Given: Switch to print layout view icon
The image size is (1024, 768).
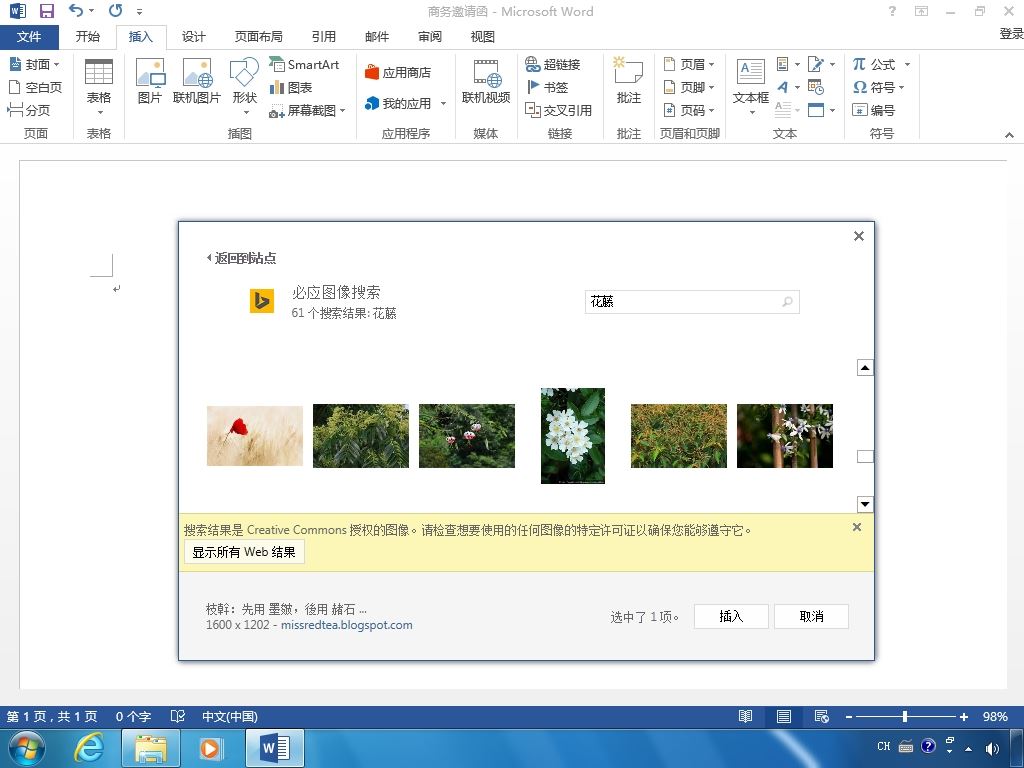Looking at the screenshot, I should [x=784, y=716].
